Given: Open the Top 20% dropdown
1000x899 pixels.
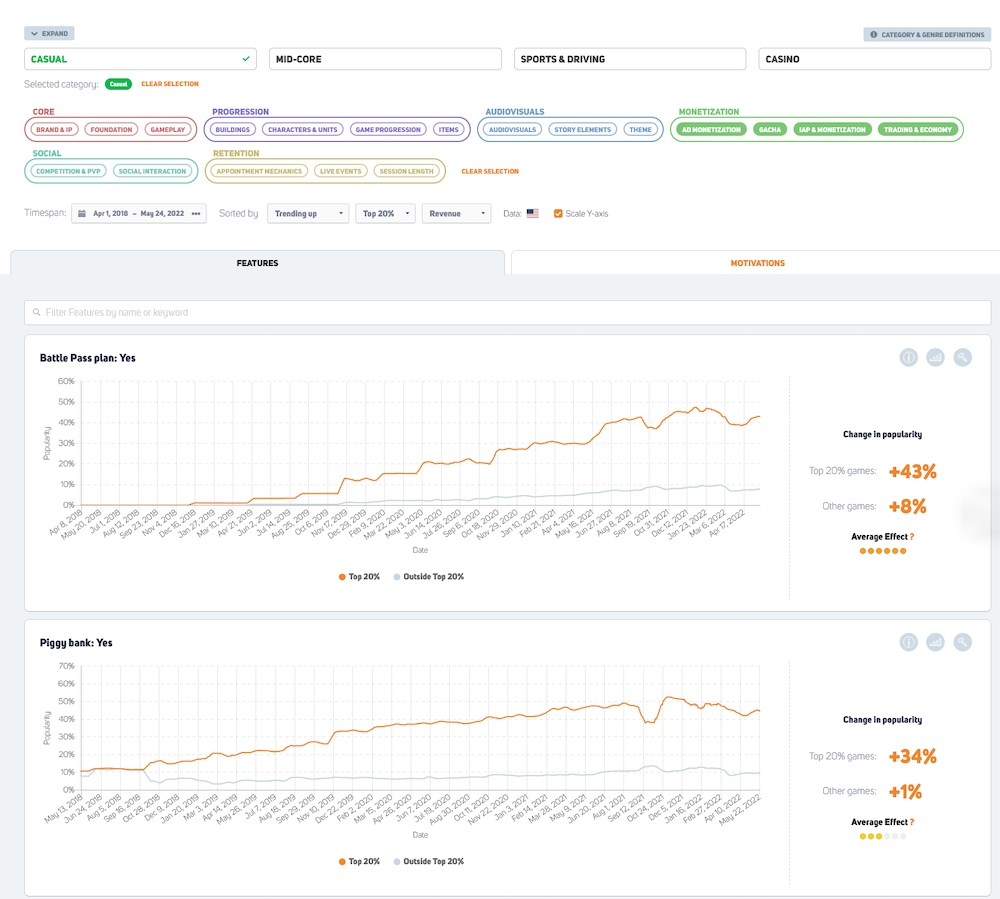Looking at the screenshot, I should pyautogui.click(x=386, y=214).
